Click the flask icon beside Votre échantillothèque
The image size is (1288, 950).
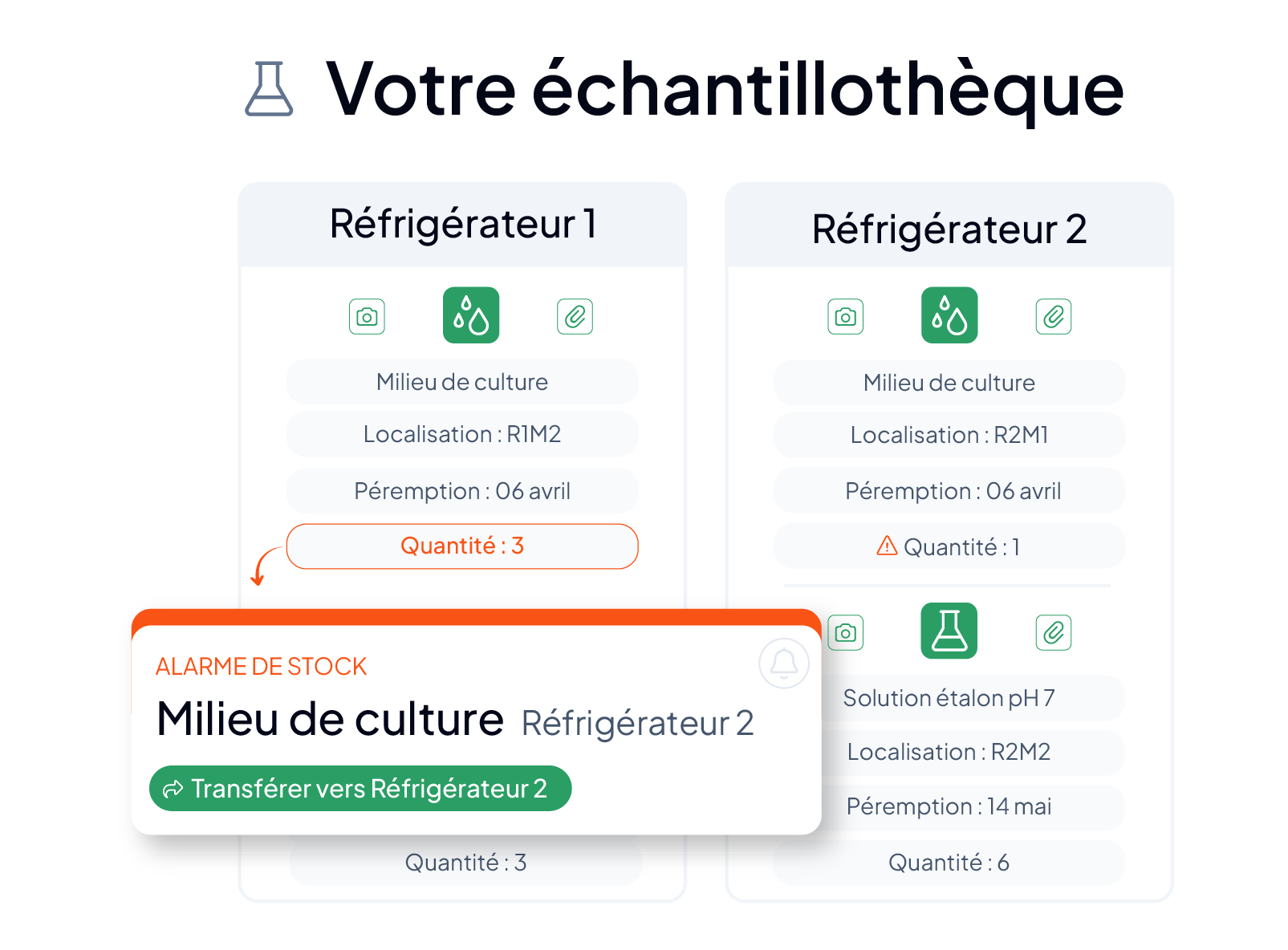(x=269, y=89)
